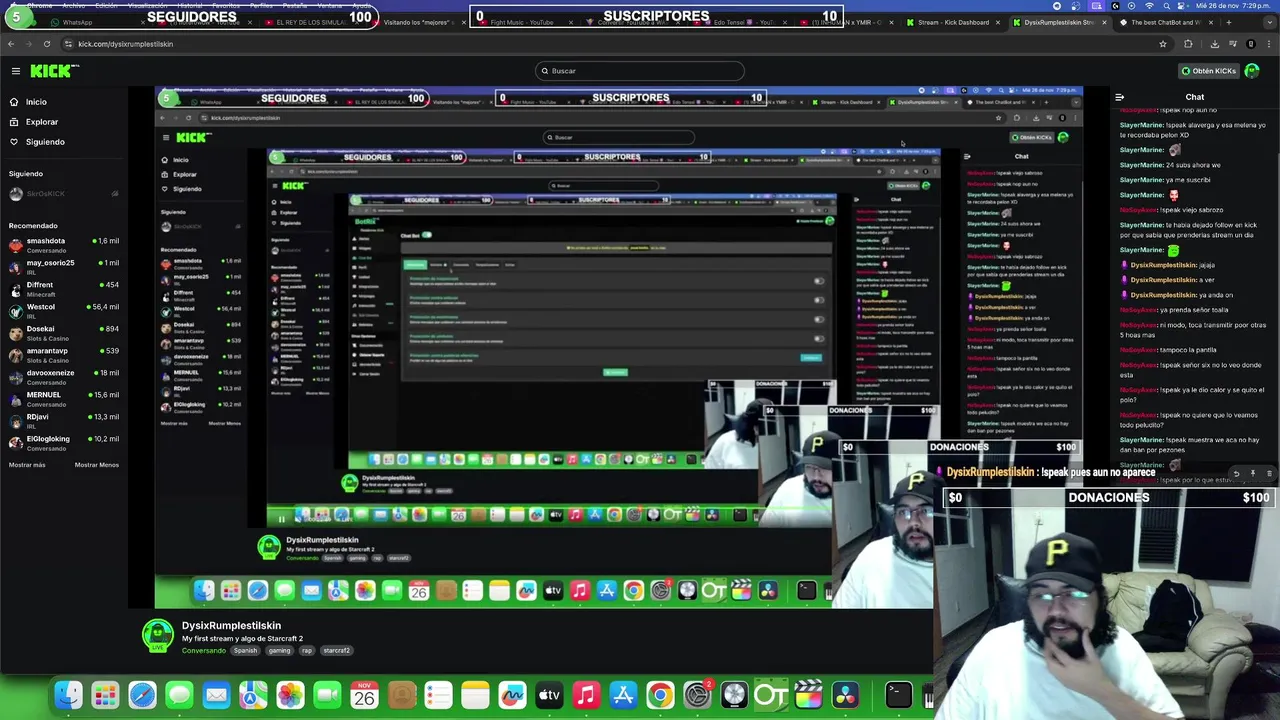
Task: Open Messages from the Dock
Action: [x=179, y=695]
